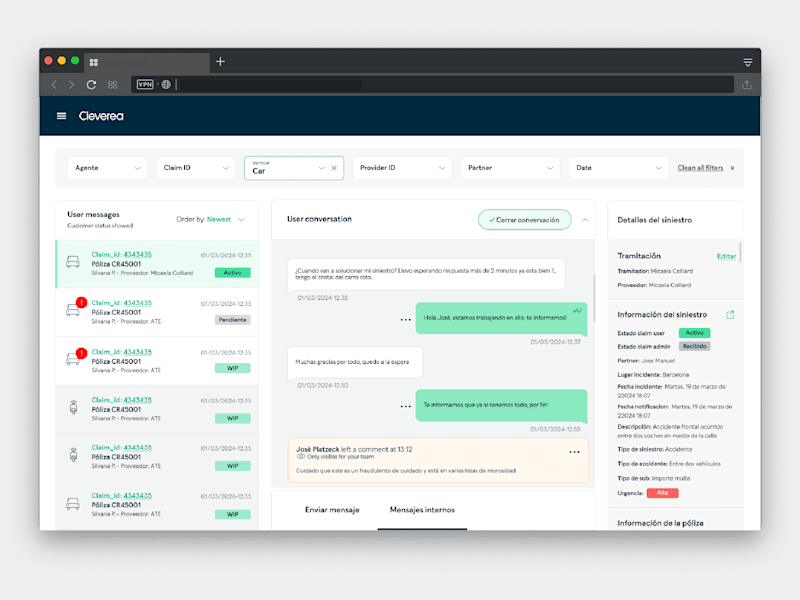This screenshot has height=600, width=800.
Task: Clear the Car vertical filter with the X
Action: tap(334, 168)
